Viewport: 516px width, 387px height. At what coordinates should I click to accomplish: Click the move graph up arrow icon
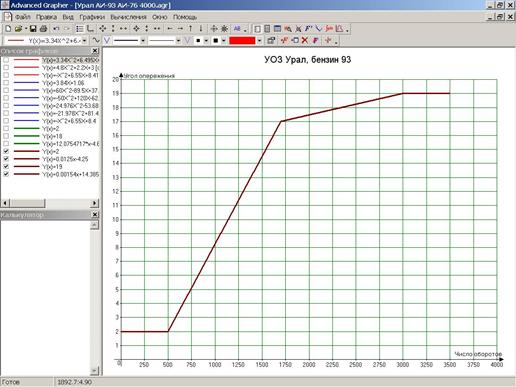coord(190,29)
